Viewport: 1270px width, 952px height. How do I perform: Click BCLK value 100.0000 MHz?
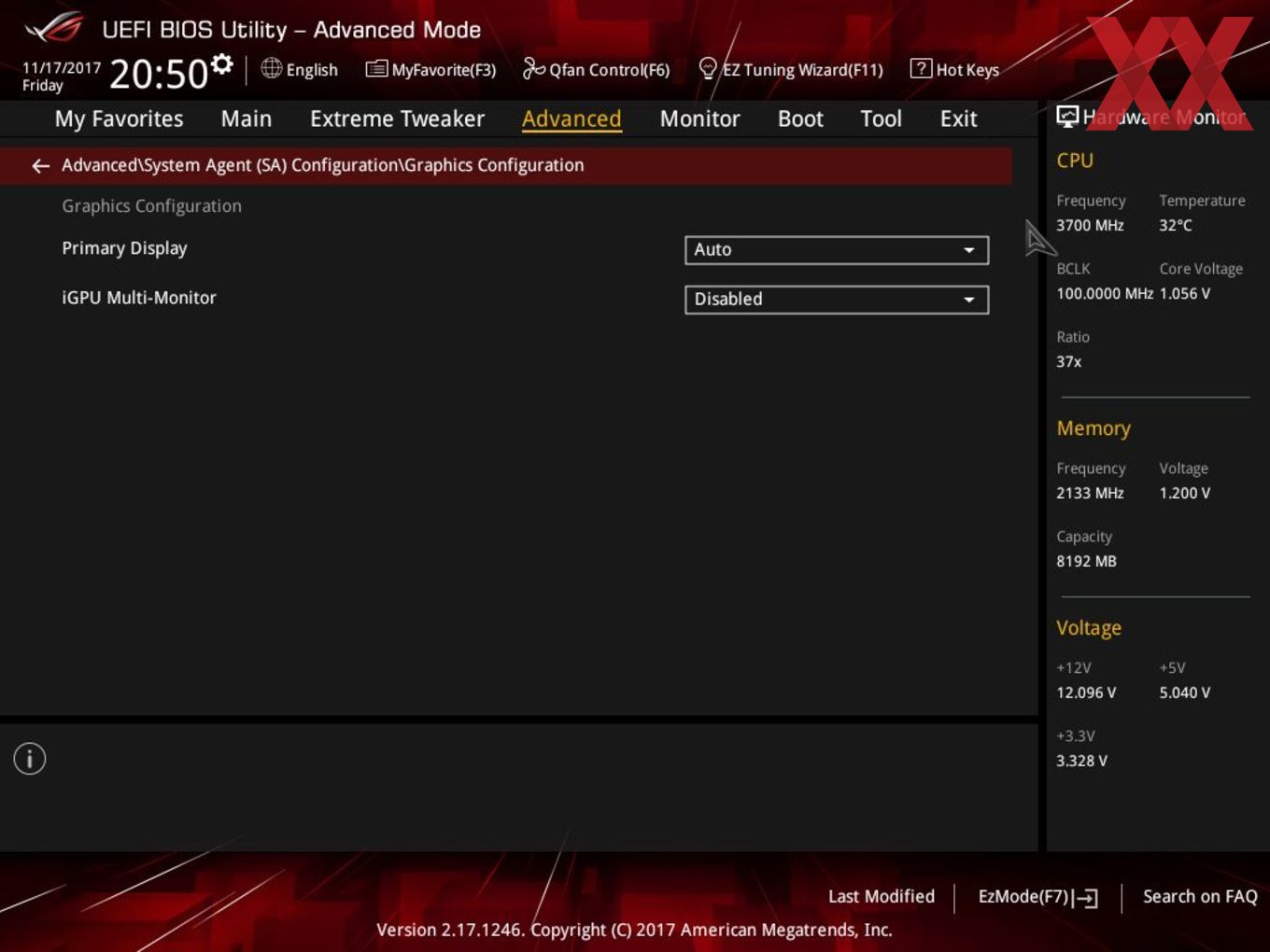click(x=1105, y=293)
